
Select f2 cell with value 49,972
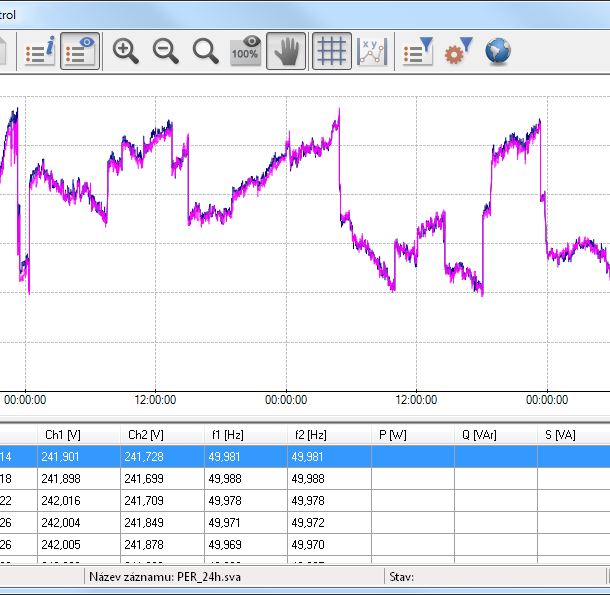click(x=329, y=523)
